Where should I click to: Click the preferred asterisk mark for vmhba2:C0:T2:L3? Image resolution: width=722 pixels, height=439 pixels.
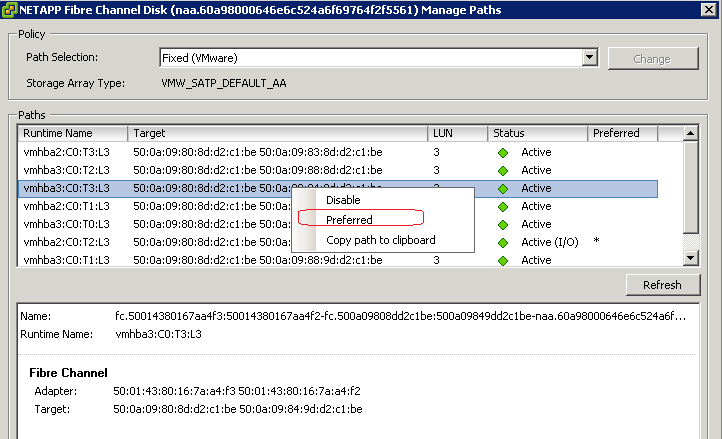pos(596,241)
